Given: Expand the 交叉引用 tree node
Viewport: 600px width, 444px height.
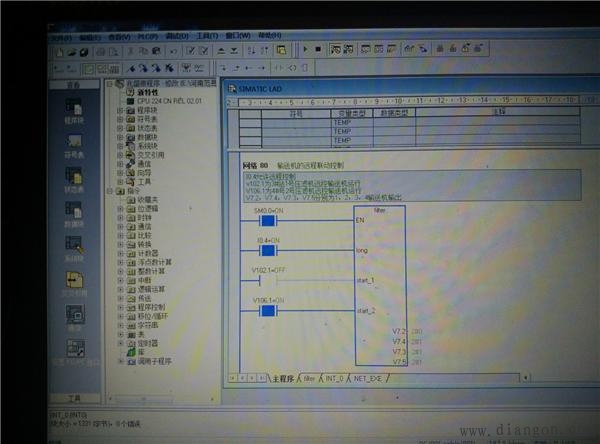Looking at the screenshot, I should pos(120,155).
